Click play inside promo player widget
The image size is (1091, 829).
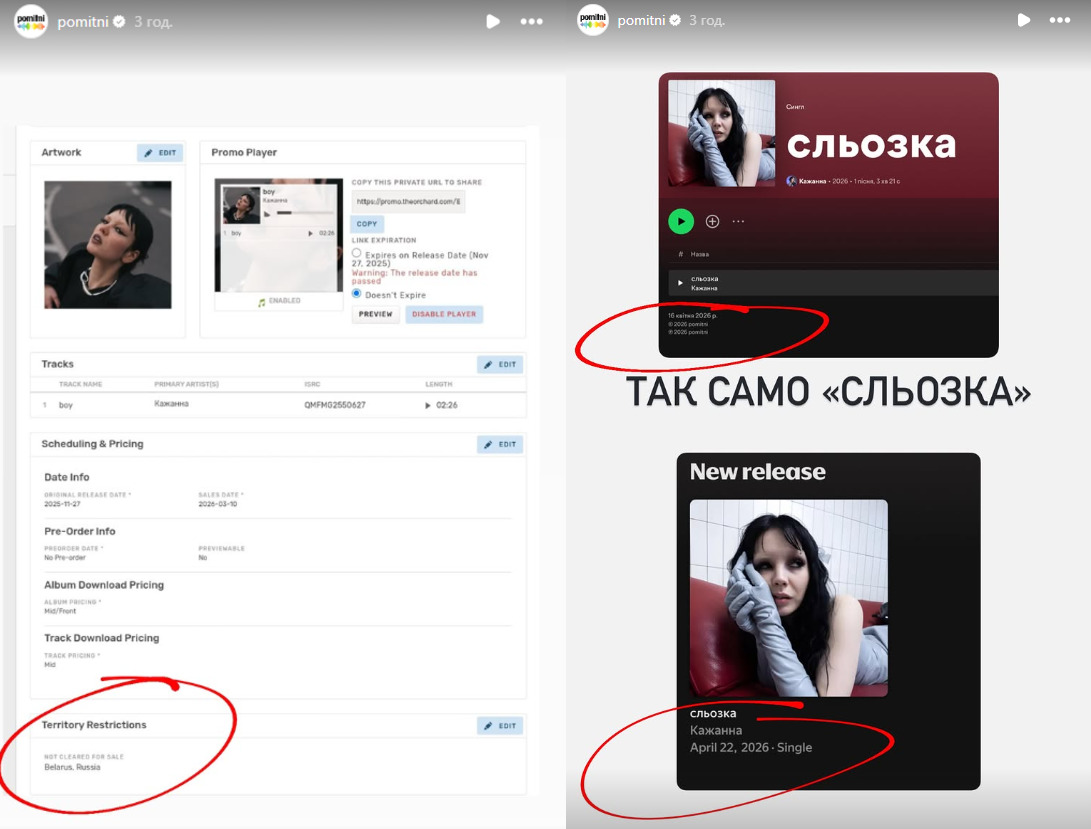pyautogui.click(x=267, y=214)
